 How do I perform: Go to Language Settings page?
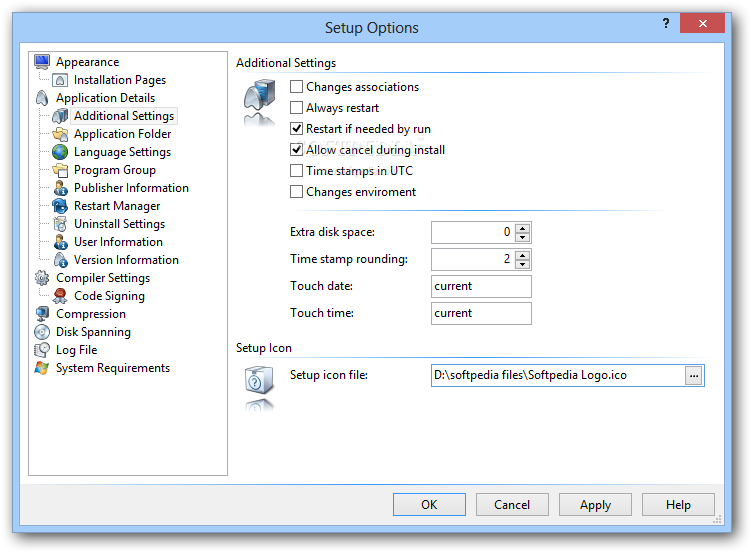click(122, 152)
